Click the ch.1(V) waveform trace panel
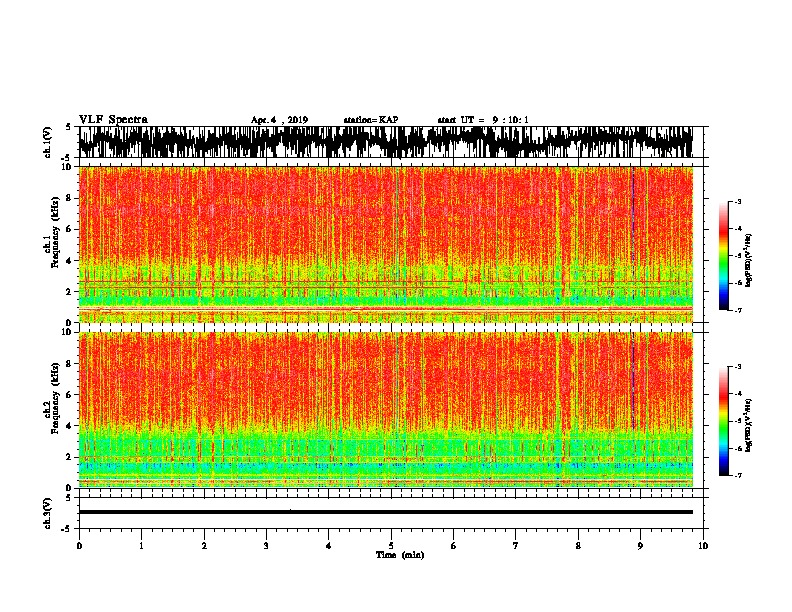 [385, 142]
